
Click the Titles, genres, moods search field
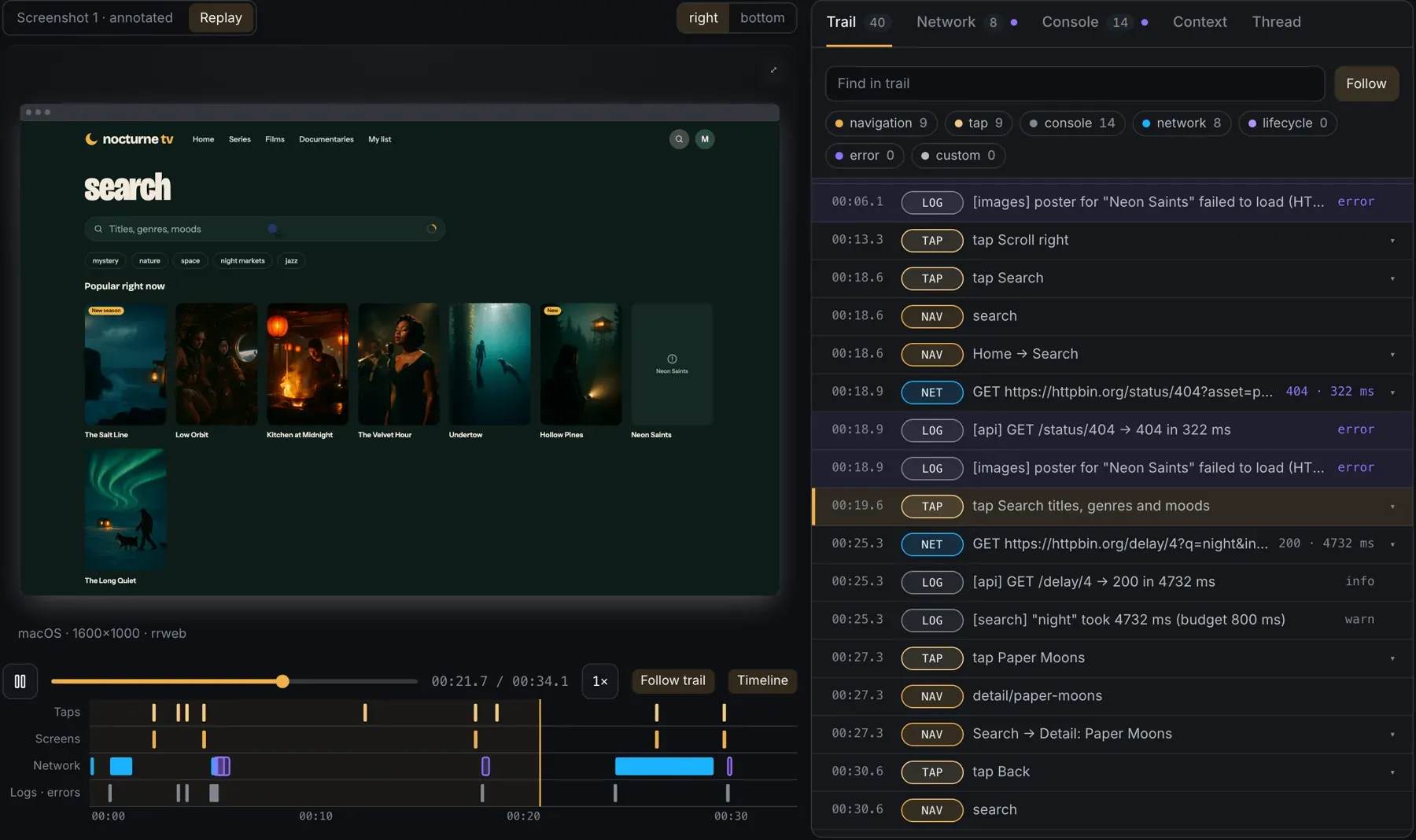(264, 229)
